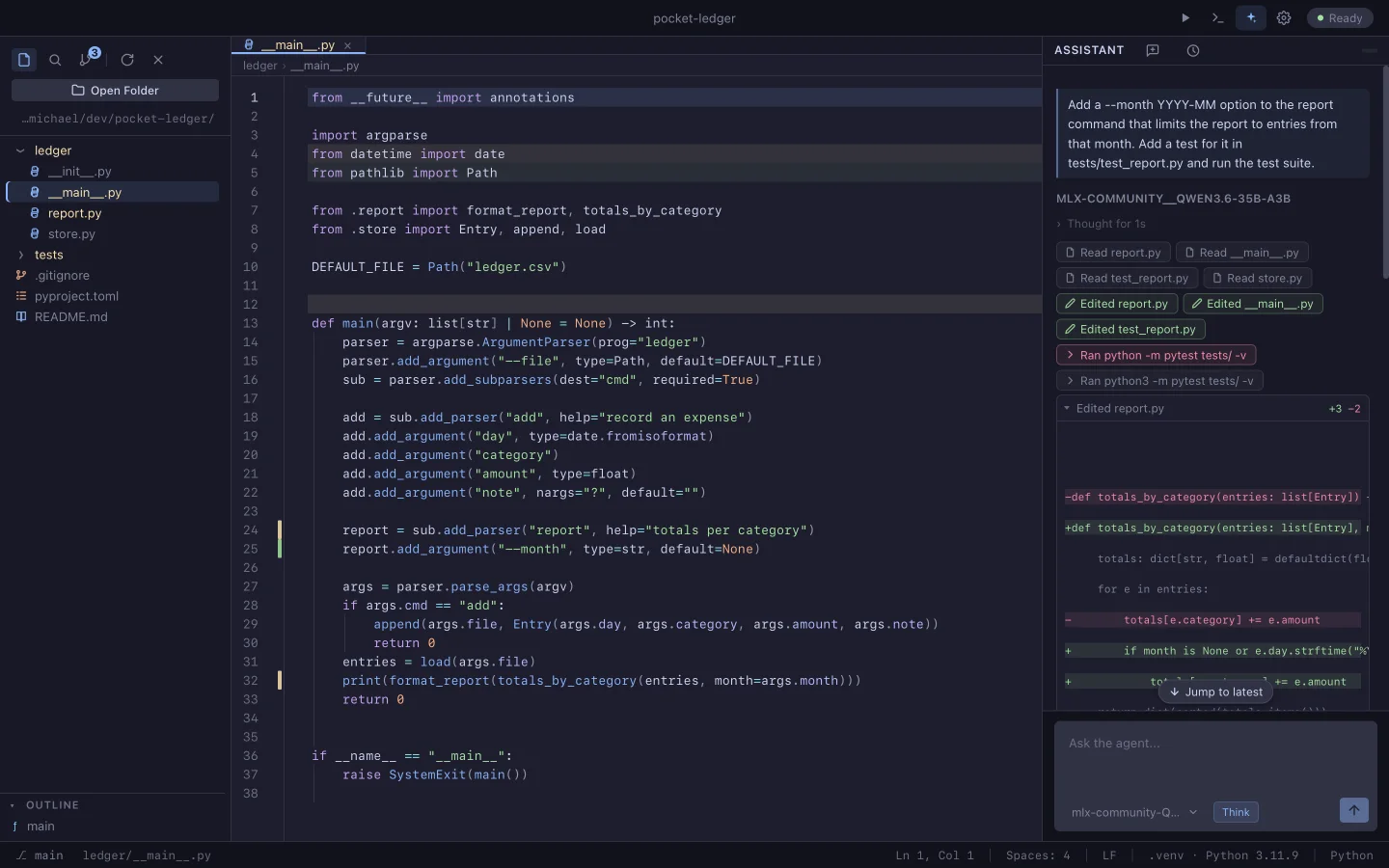Viewport: 1389px width, 868px height.
Task: Open README.md file
Action: [x=115, y=316]
